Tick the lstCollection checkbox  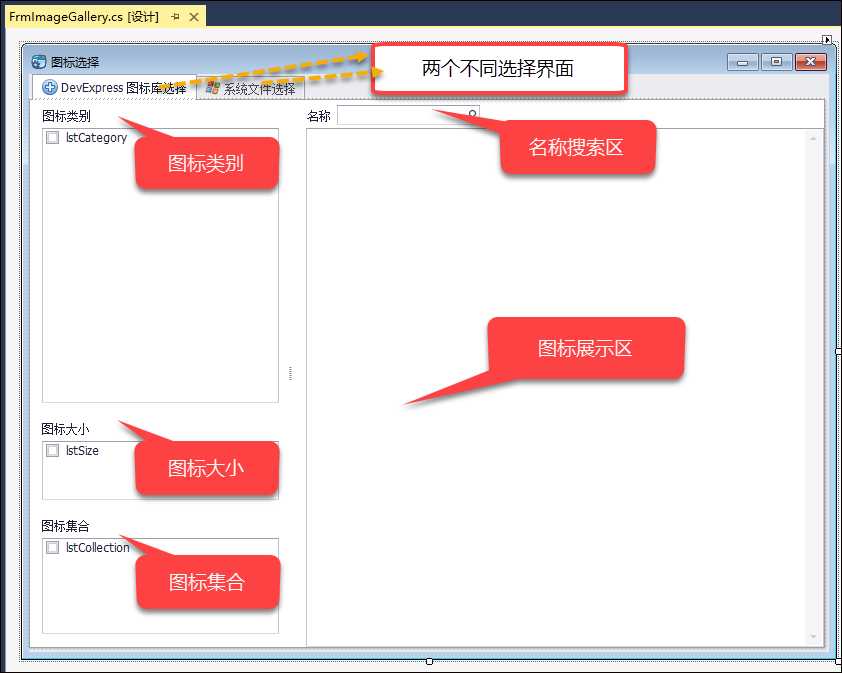click(x=52, y=547)
